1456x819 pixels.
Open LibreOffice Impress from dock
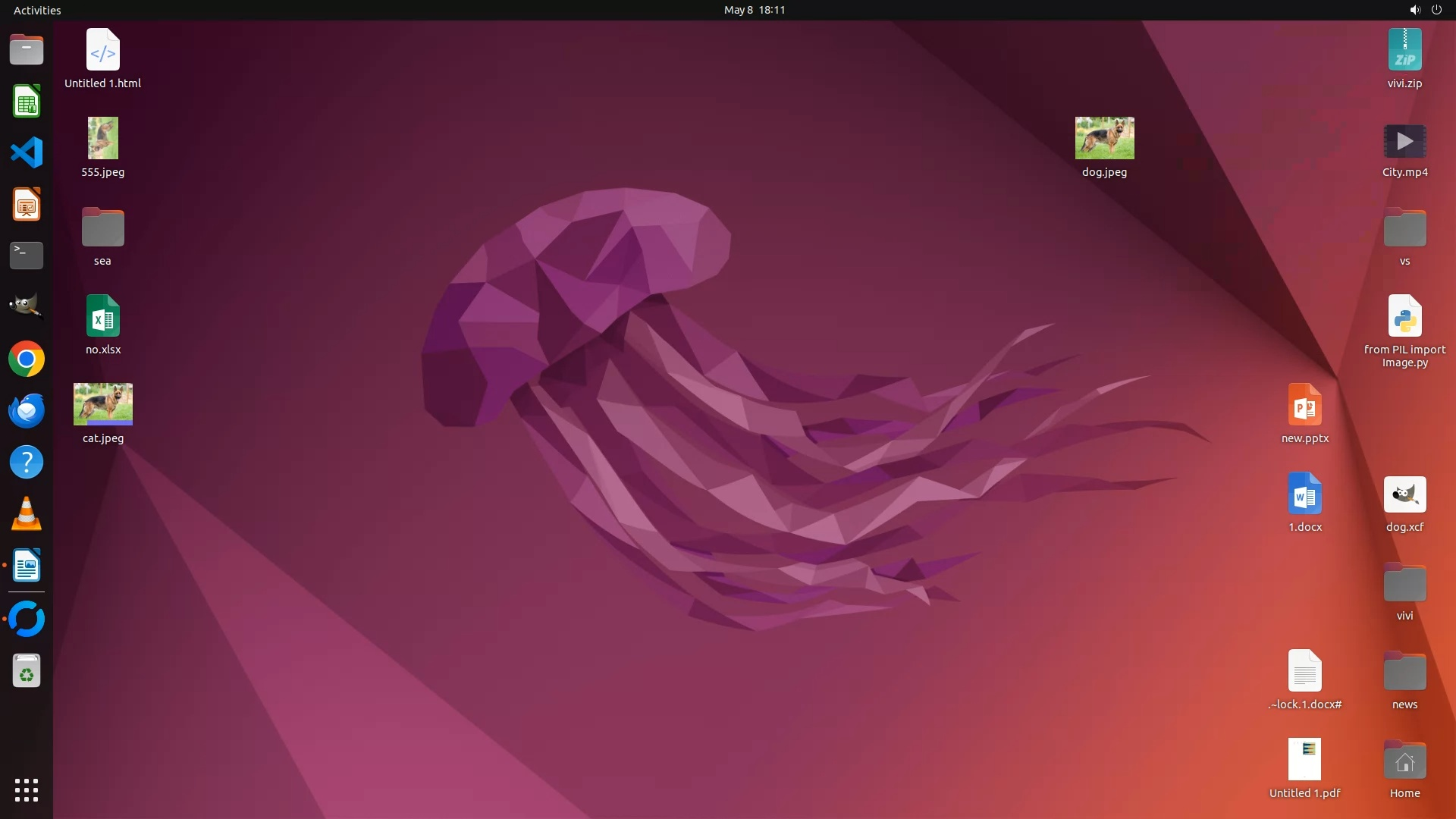pos(27,205)
